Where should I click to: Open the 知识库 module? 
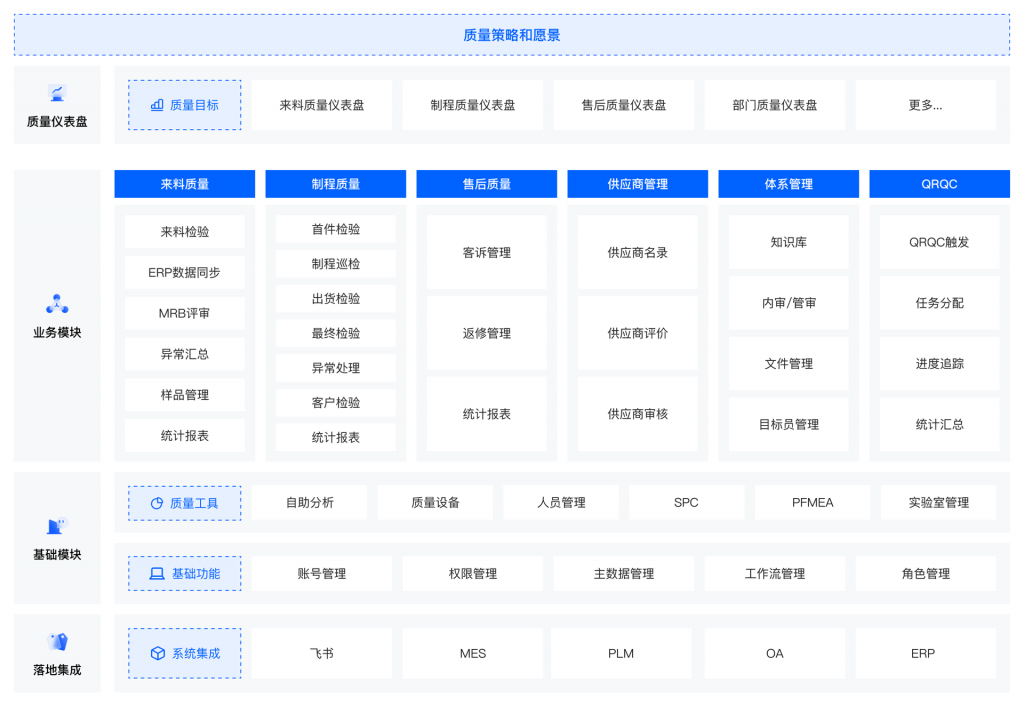point(788,242)
